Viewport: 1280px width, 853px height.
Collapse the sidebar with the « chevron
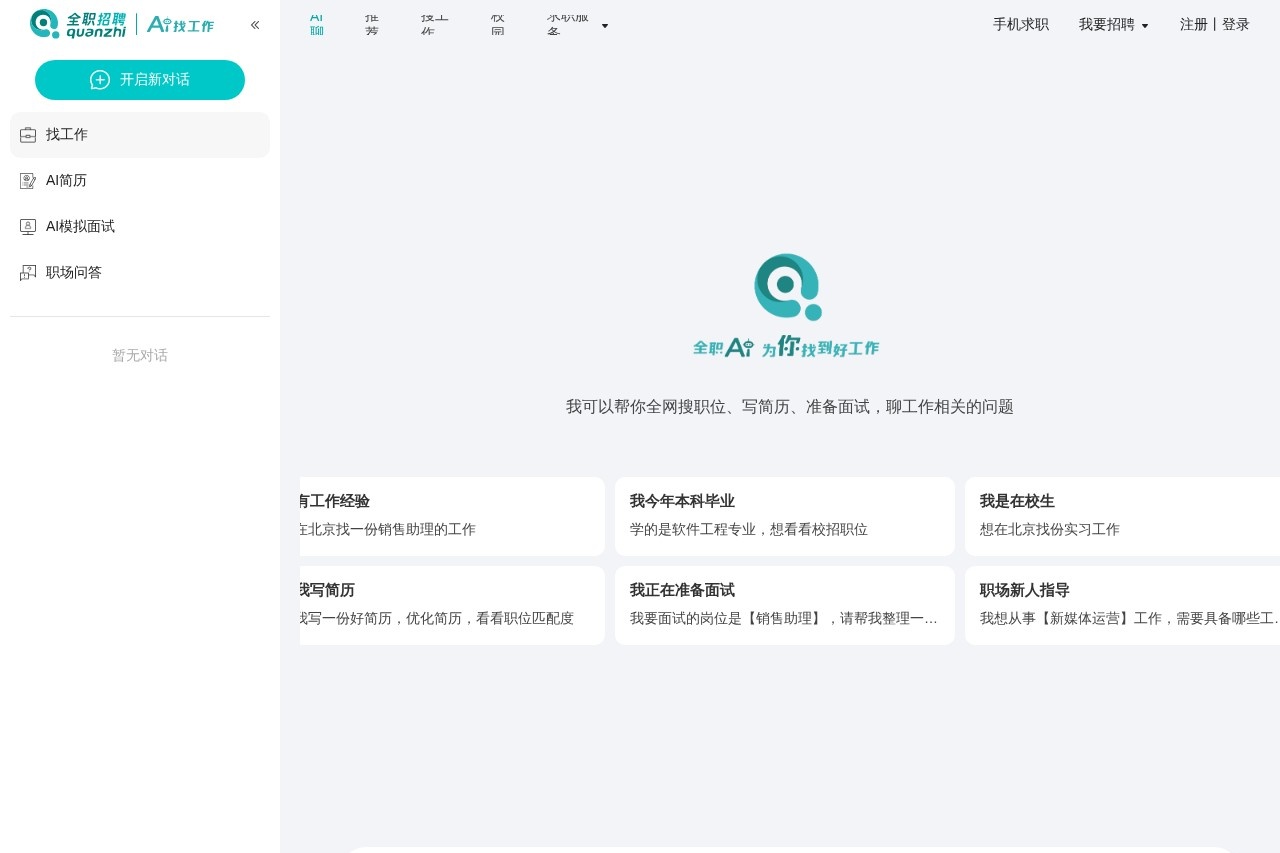click(255, 24)
